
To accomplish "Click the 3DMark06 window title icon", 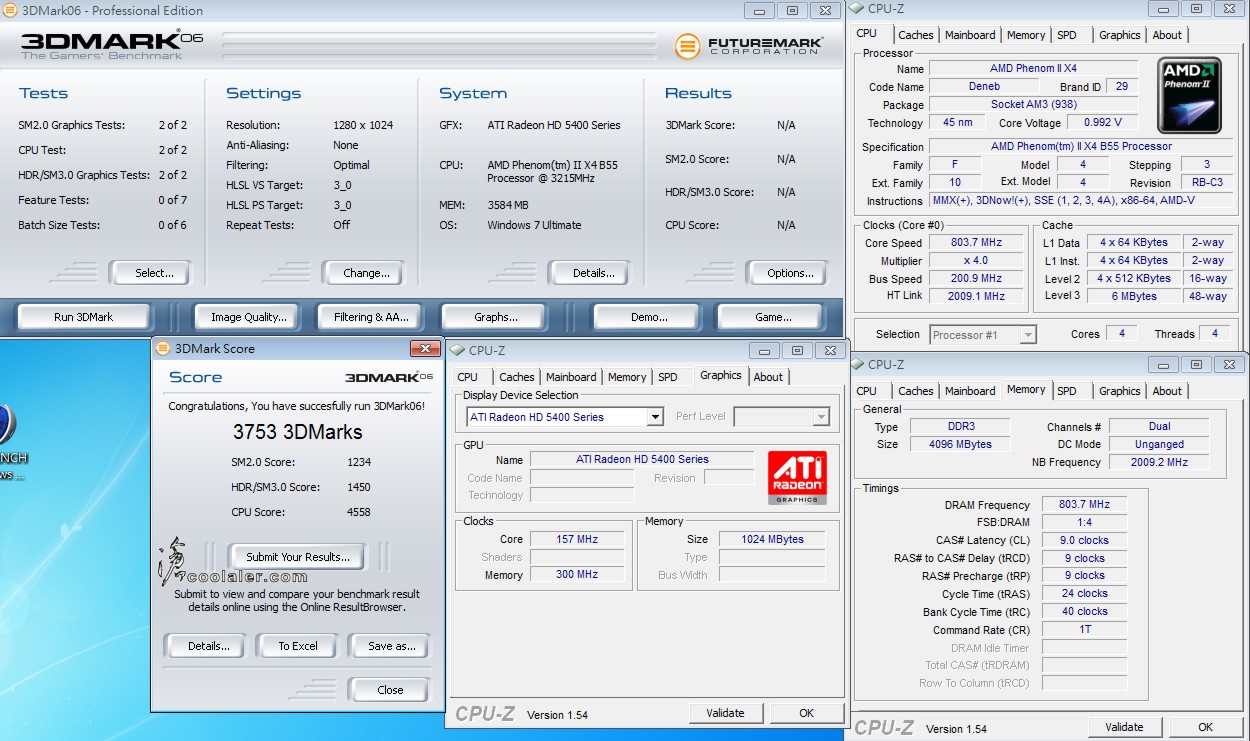I will (11, 11).
